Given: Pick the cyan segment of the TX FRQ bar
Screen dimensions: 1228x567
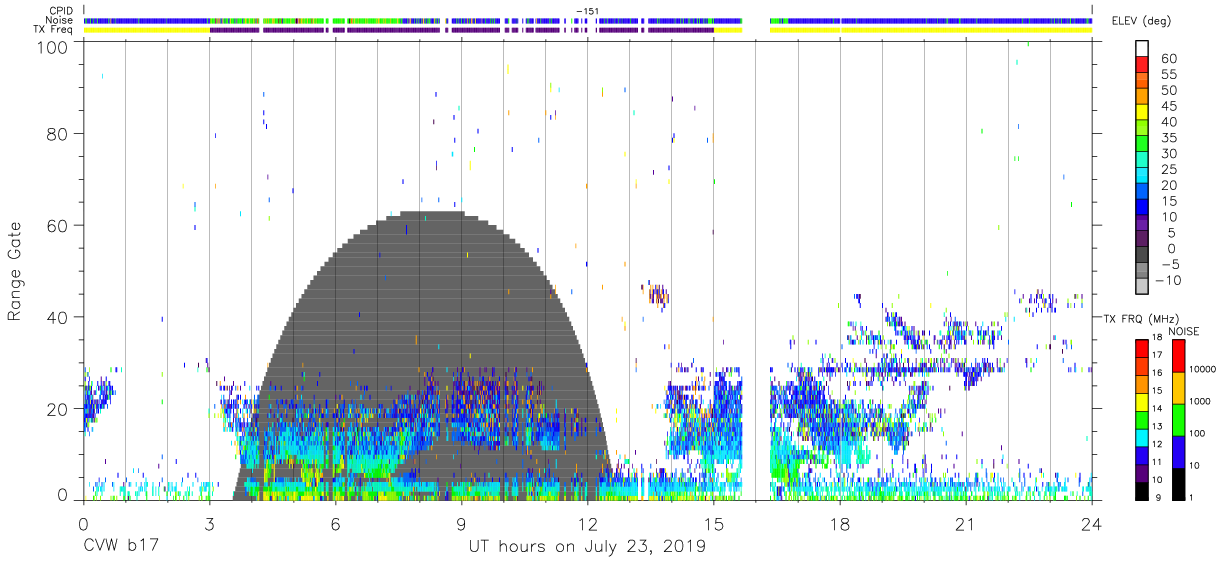Looking at the screenshot, I should point(1142,437).
